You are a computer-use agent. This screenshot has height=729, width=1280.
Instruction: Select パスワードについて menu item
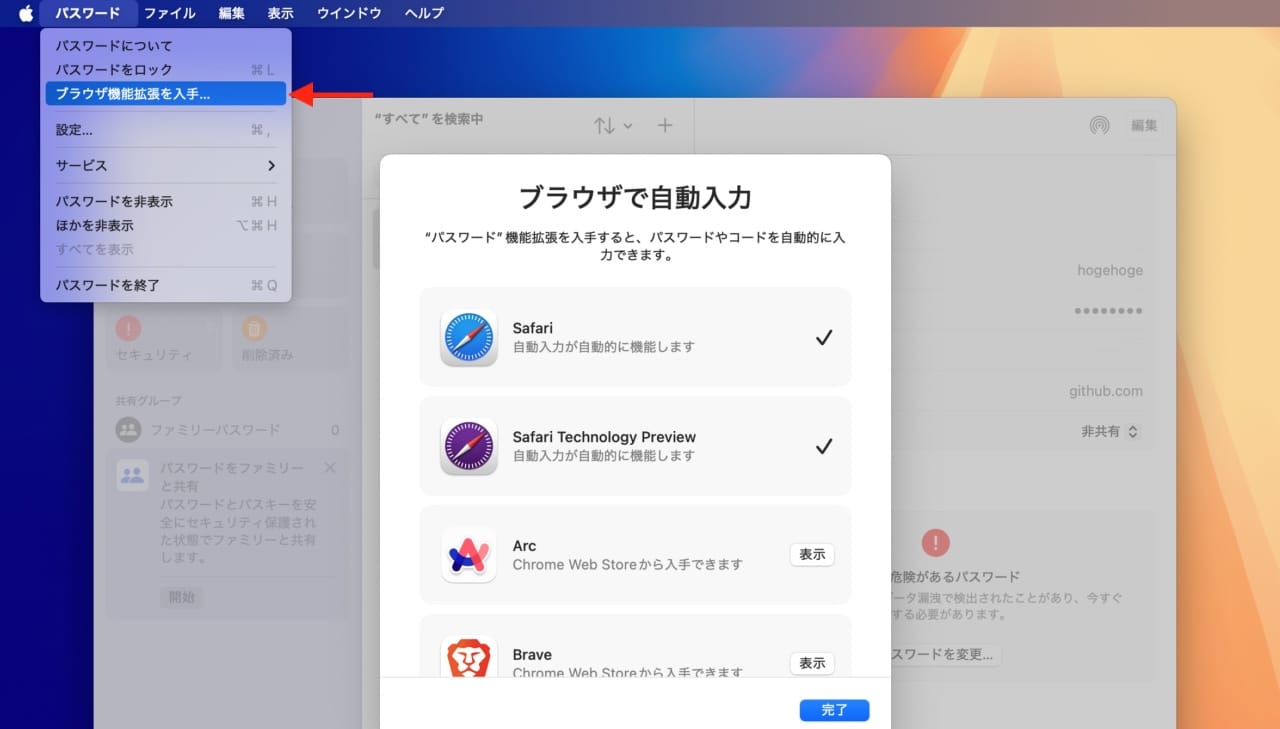click(166, 46)
